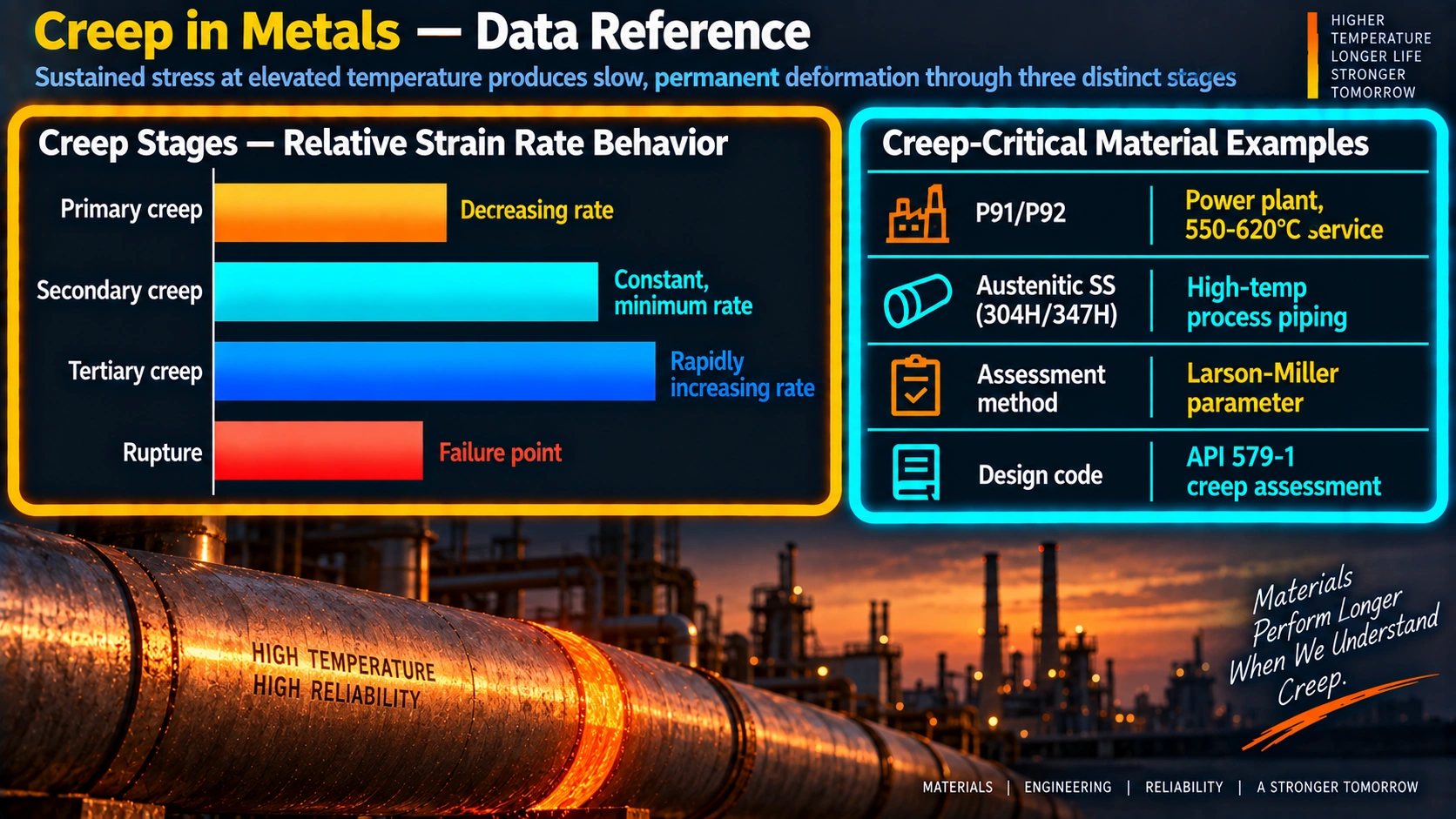Select the blue Tertiary creep bar

pos(435,371)
